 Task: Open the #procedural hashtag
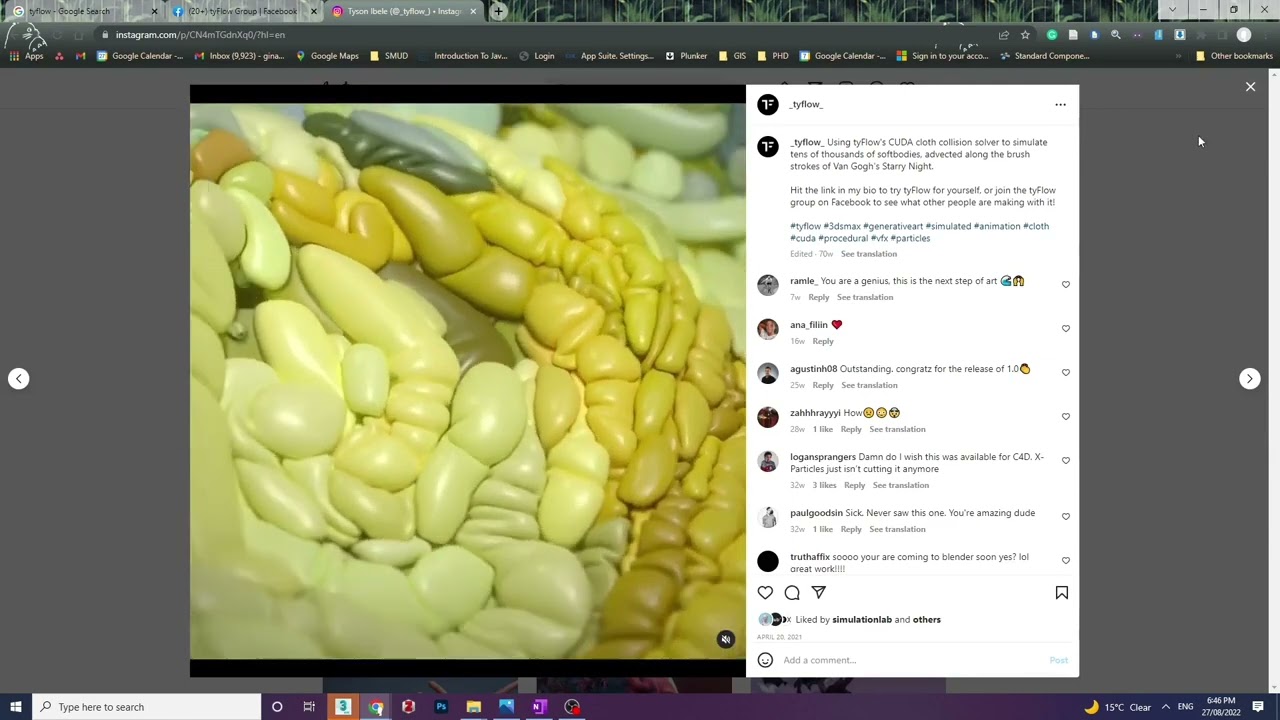[x=843, y=238]
